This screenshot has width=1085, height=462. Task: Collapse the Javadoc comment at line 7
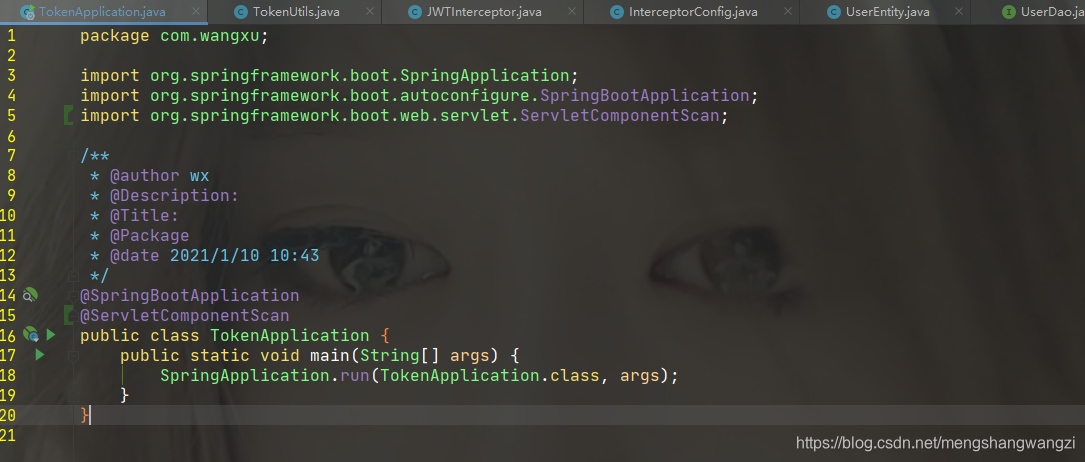pyautogui.click(x=73, y=156)
